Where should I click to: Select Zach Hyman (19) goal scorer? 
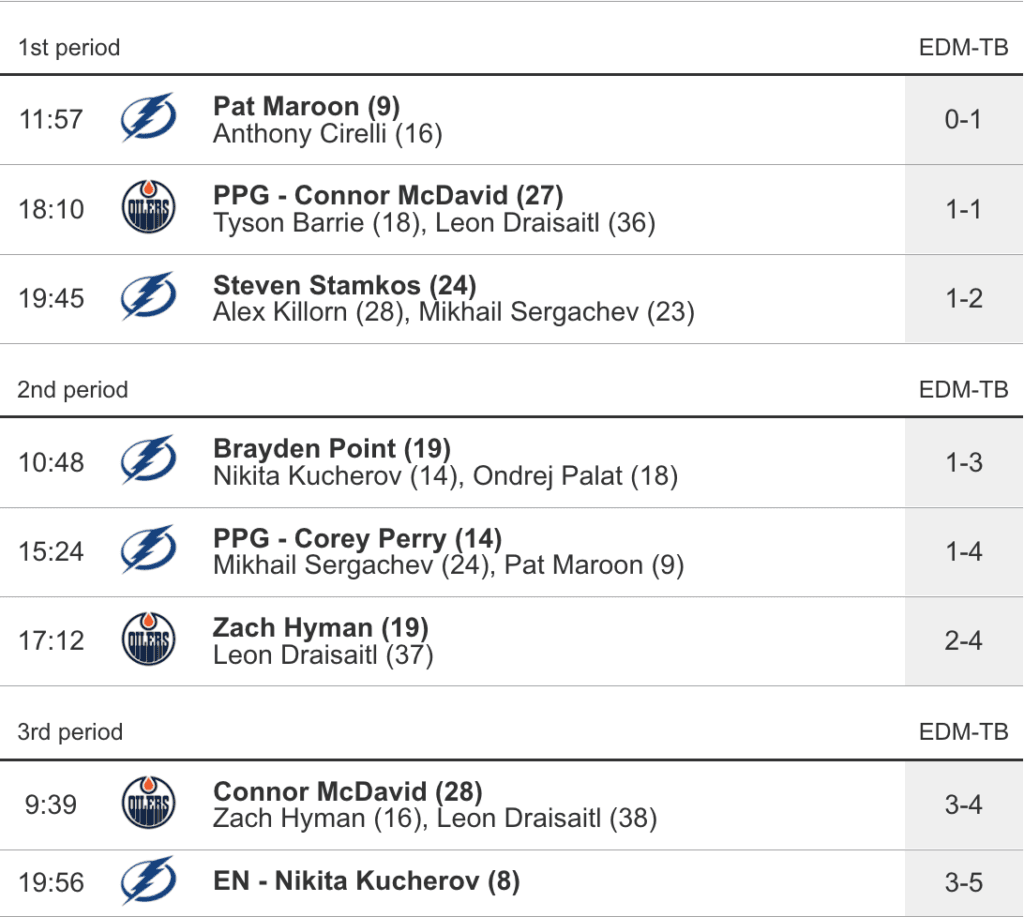tap(320, 627)
